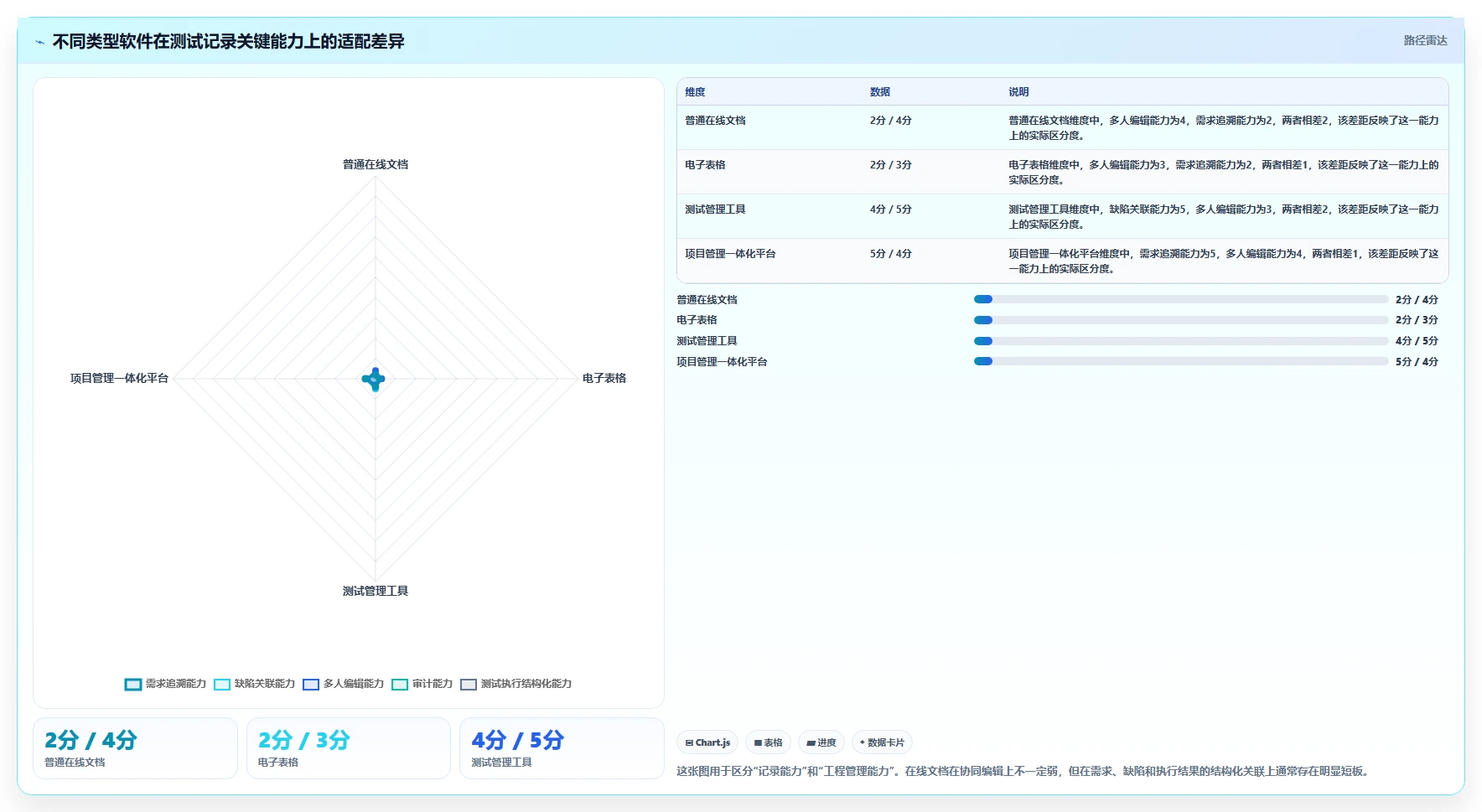The width and height of the screenshot is (1482, 812).
Task: Click the 测试管理工具 radar axis label
Action: (x=376, y=592)
